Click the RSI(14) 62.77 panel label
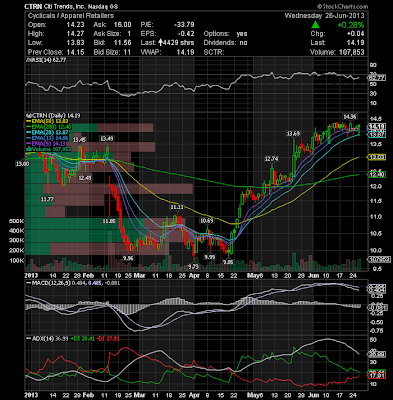This screenshot has width=393, height=400. (46, 60)
